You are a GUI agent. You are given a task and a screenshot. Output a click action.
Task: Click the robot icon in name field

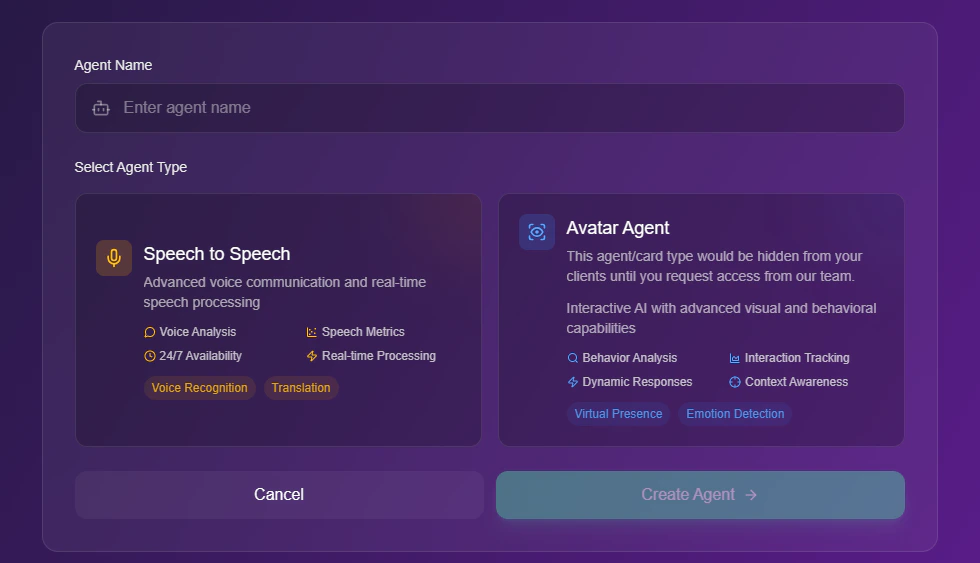point(101,108)
